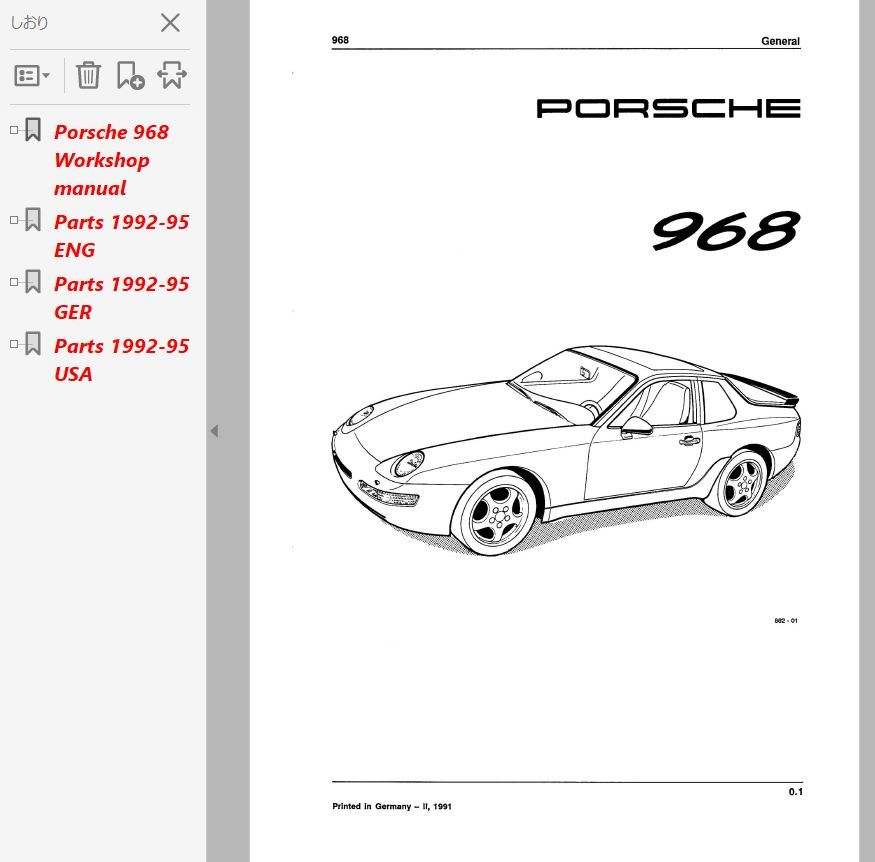The image size is (875, 862).
Task: Click the 968 header text at page top-left
Action: (x=340, y=40)
